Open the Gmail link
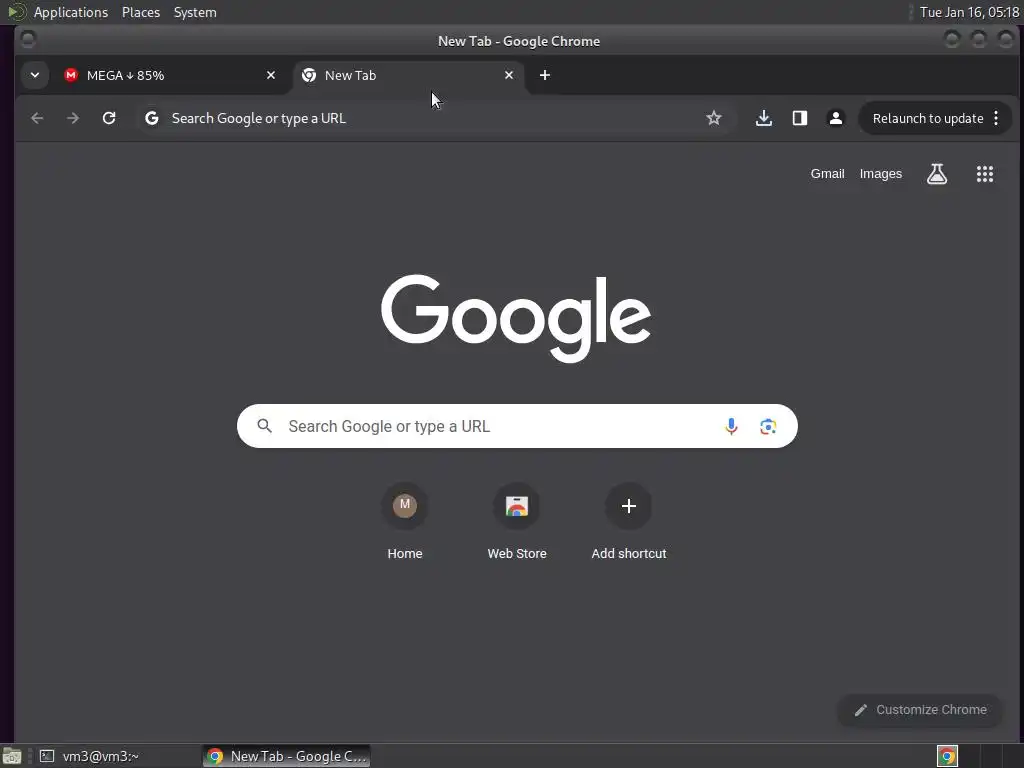The width and height of the screenshot is (1024, 768). (827, 174)
